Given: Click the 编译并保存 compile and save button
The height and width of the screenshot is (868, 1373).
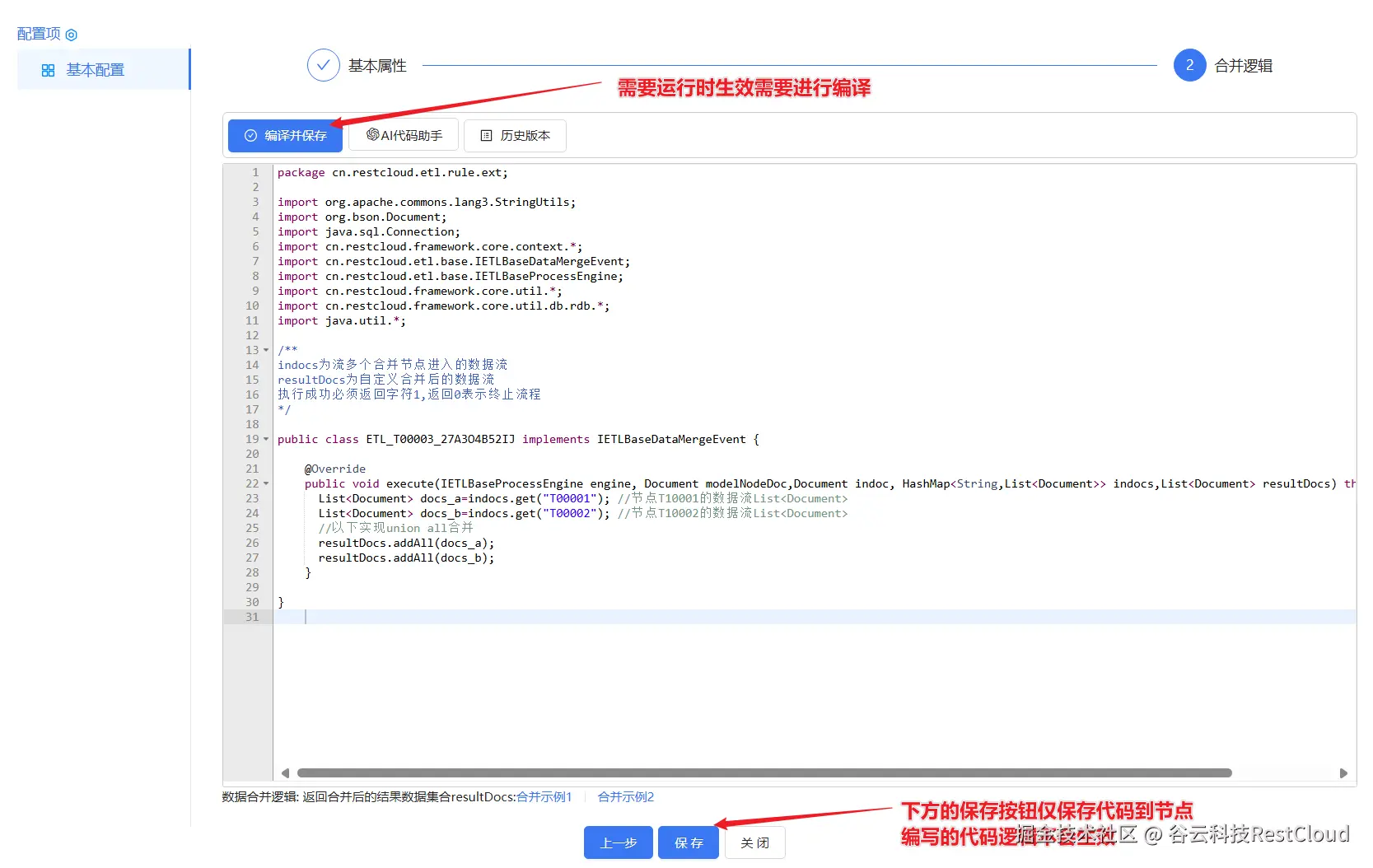Looking at the screenshot, I should pos(285,135).
